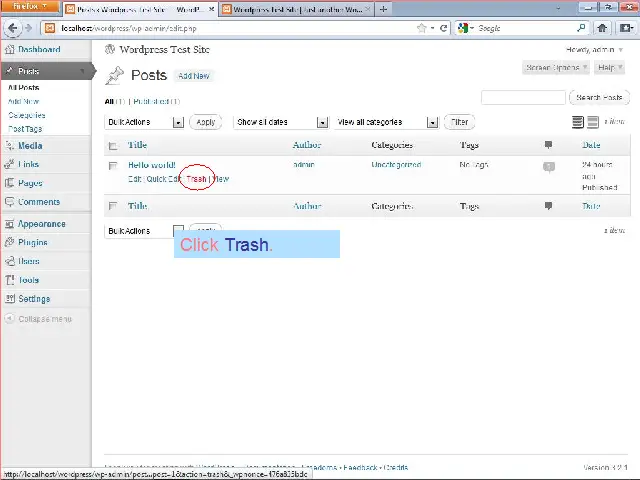The image size is (640, 480).
Task: Open the Show all dates dropdown
Action: pos(281,122)
